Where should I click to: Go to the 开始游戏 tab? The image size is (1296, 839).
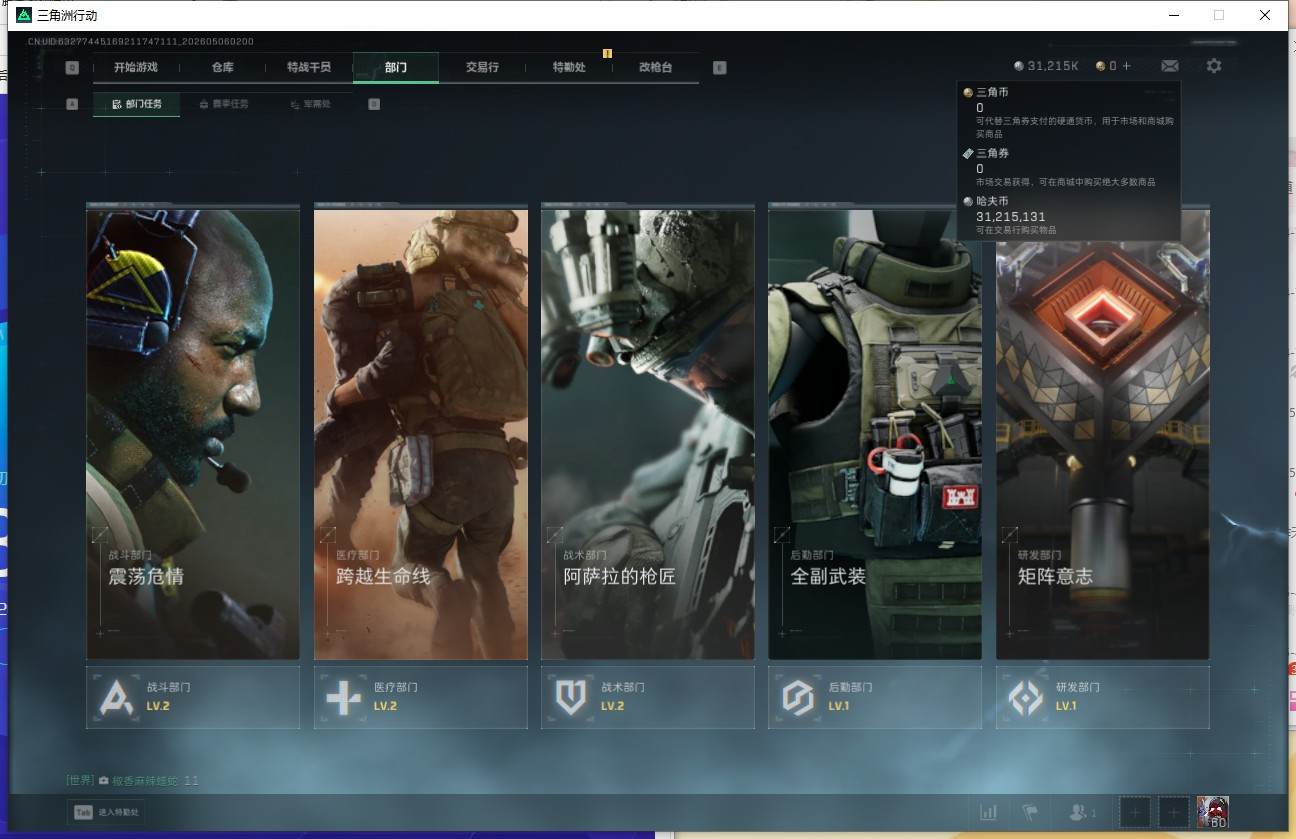136,67
